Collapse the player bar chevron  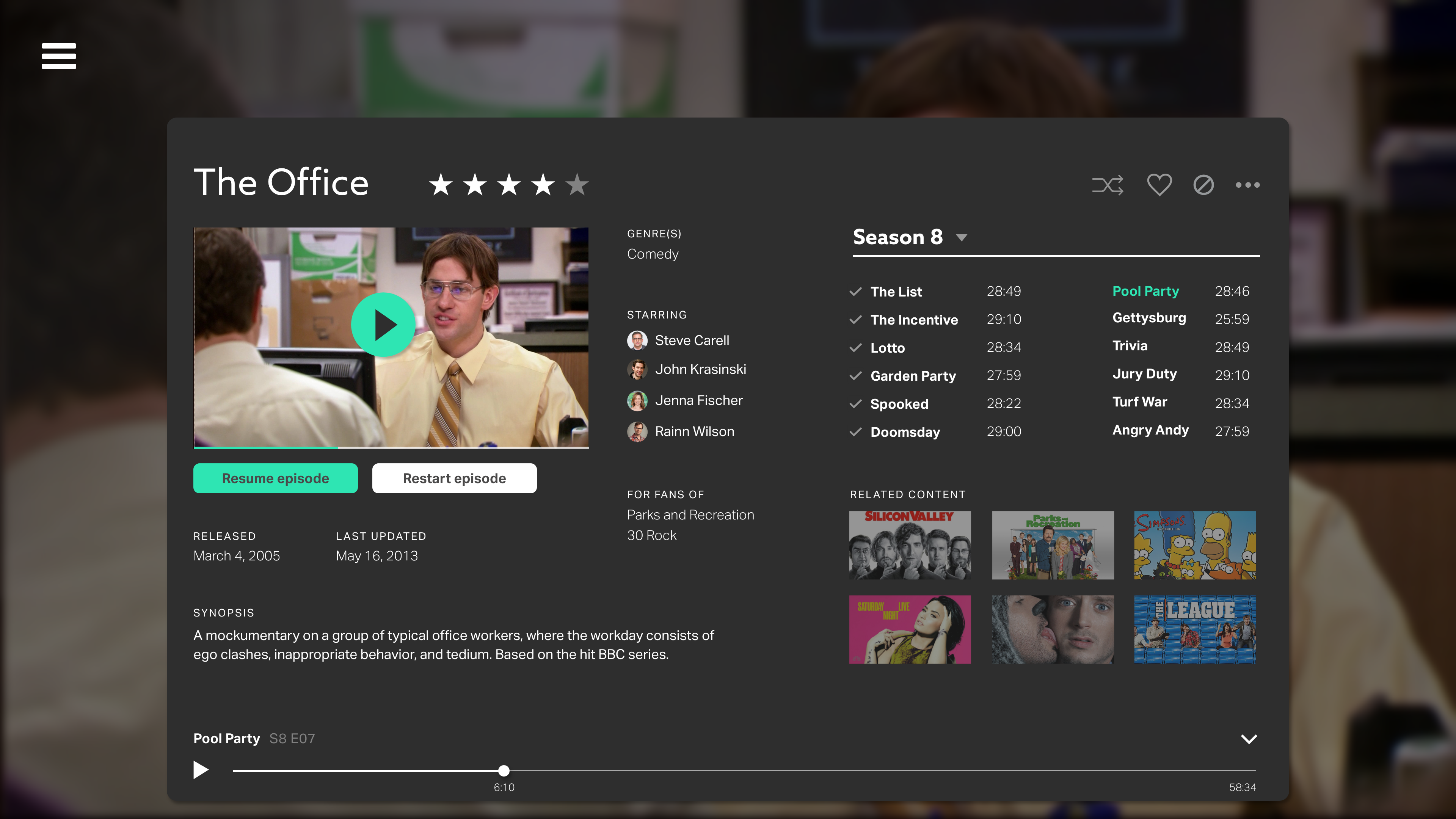pos(1249,739)
